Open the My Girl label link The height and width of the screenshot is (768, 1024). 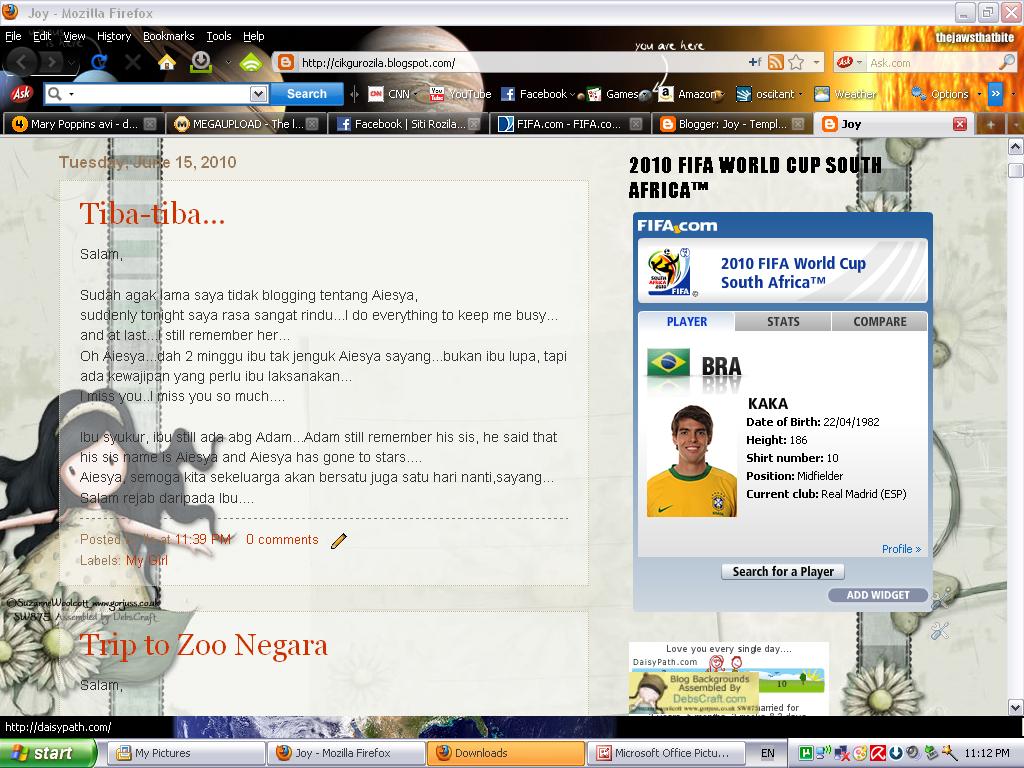coord(147,560)
